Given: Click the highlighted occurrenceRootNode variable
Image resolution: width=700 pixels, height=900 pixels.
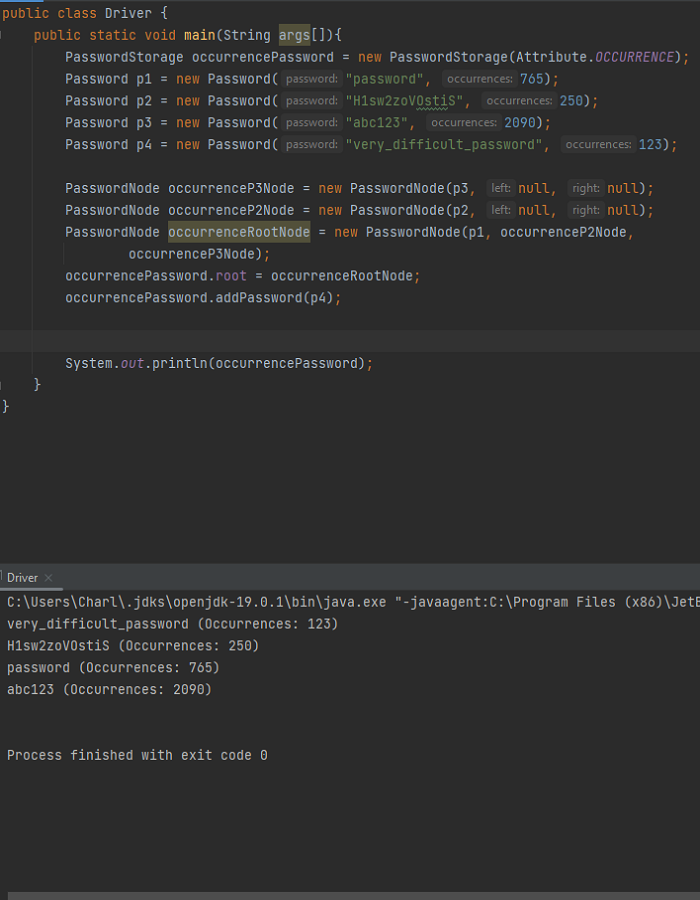Looking at the screenshot, I should coord(239,232).
